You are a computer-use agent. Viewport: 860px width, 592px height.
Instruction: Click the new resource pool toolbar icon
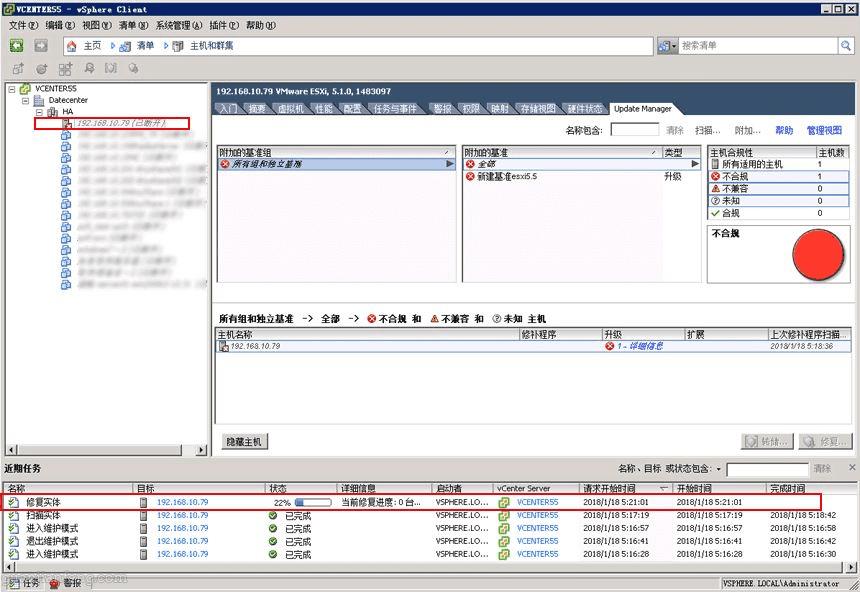tap(42, 69)
